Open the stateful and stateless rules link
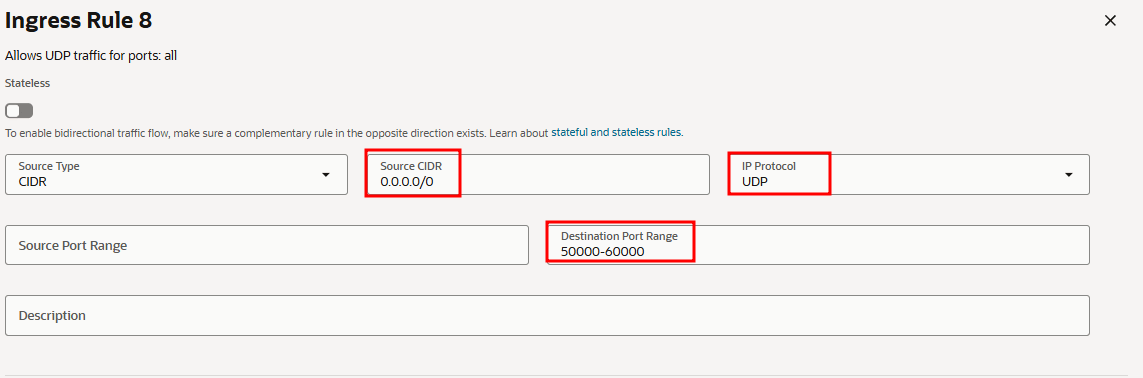This screenshot has width=1143, height=378. coord(617,133)
